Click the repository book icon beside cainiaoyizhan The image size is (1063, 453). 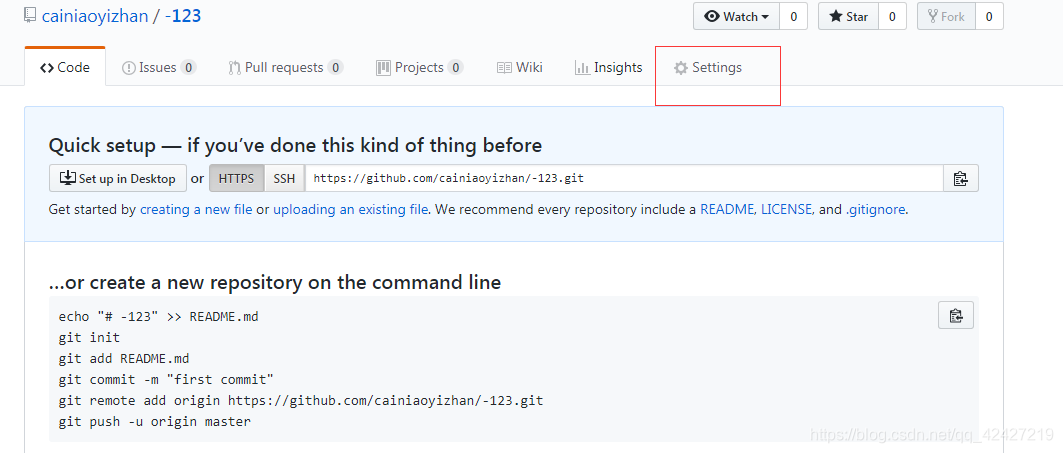click(x=30, y=16)
